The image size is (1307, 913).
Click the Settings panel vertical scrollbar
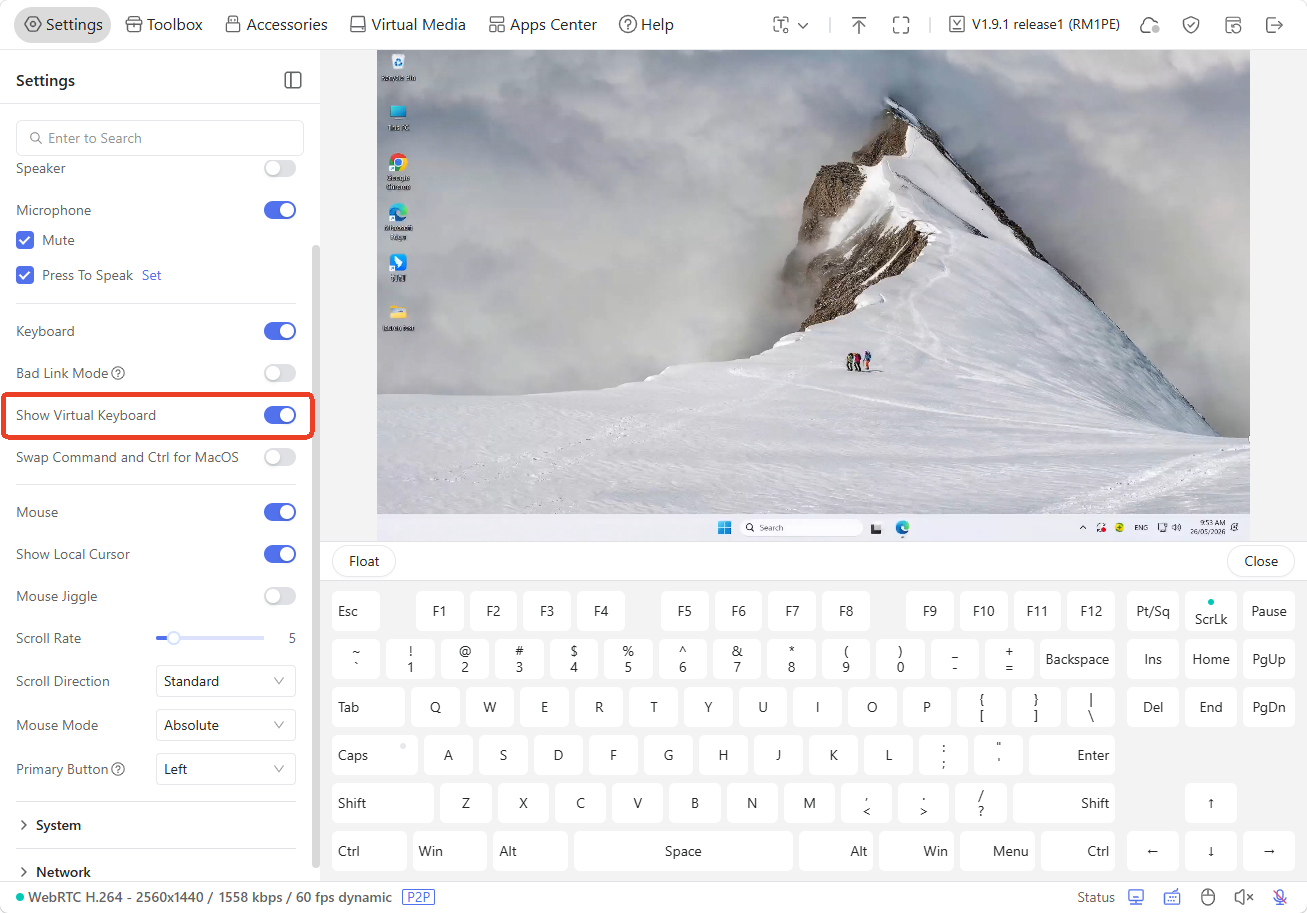(316, 555)
